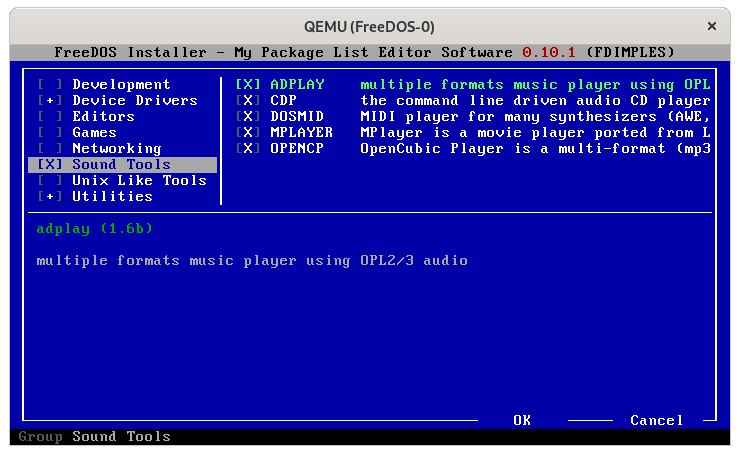740x455 pixels.
Task: Close the QEMU window
Action: coord(712,25)
